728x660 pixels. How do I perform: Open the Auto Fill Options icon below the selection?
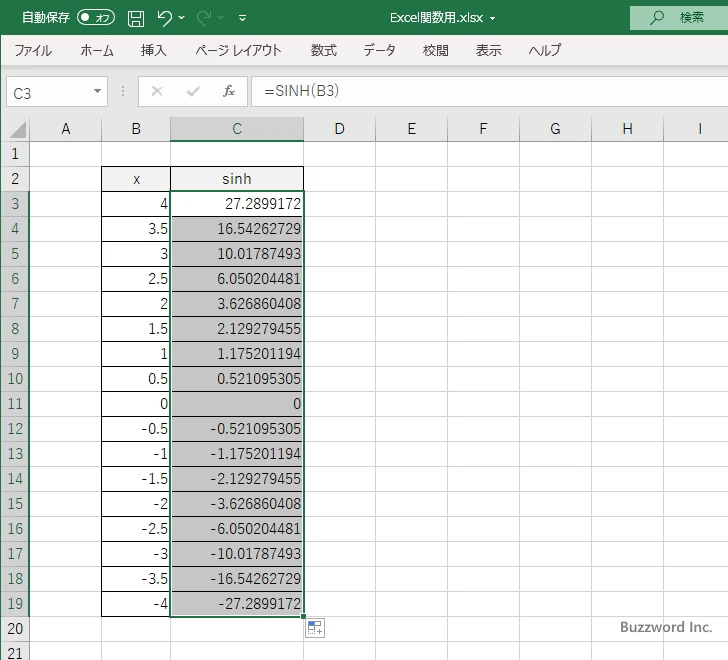pos(315,628)
